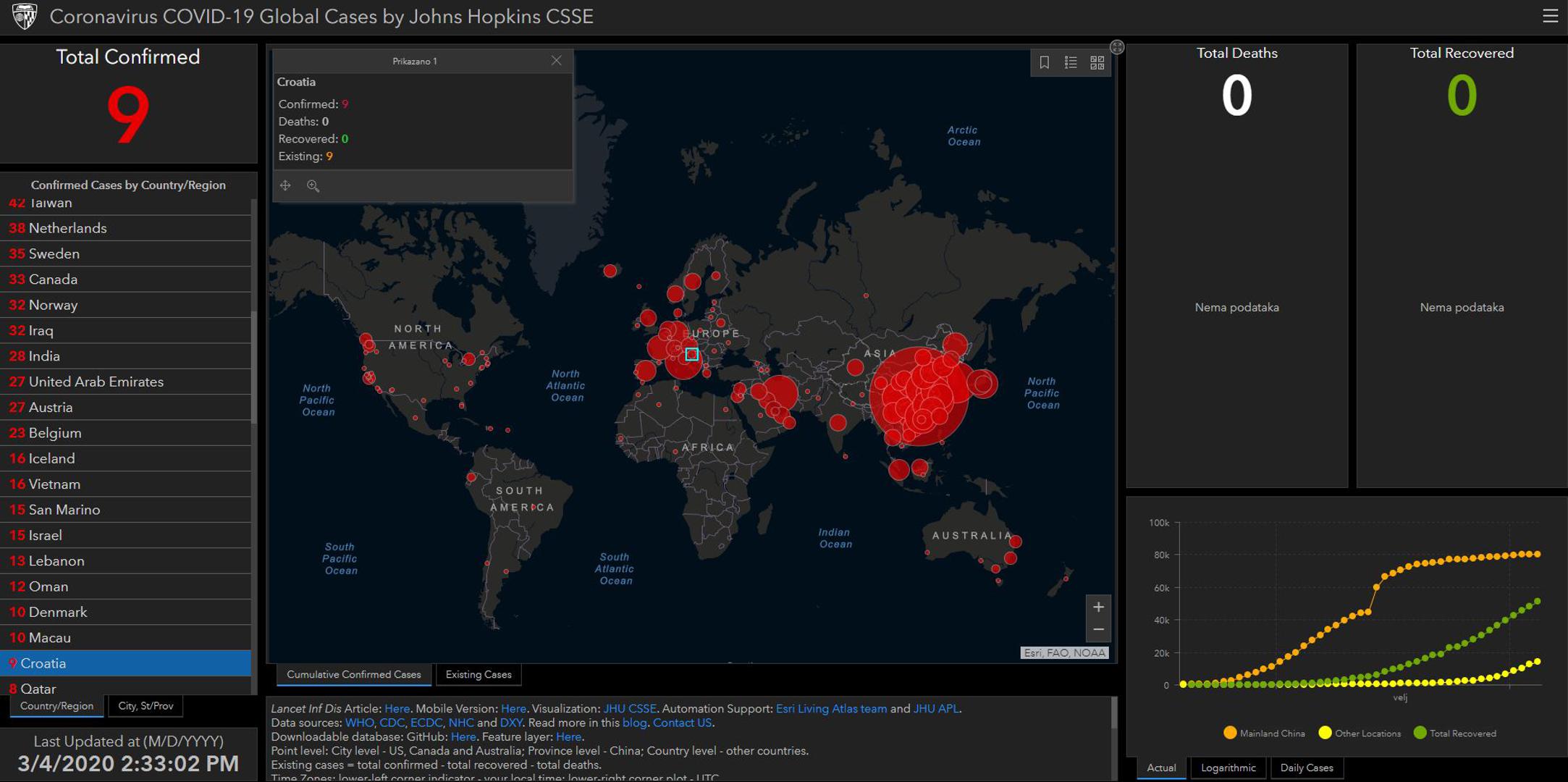1568x782 pixels.
Task: Switch to Existing Cases map tab
Action: click(x=478, y=674)
